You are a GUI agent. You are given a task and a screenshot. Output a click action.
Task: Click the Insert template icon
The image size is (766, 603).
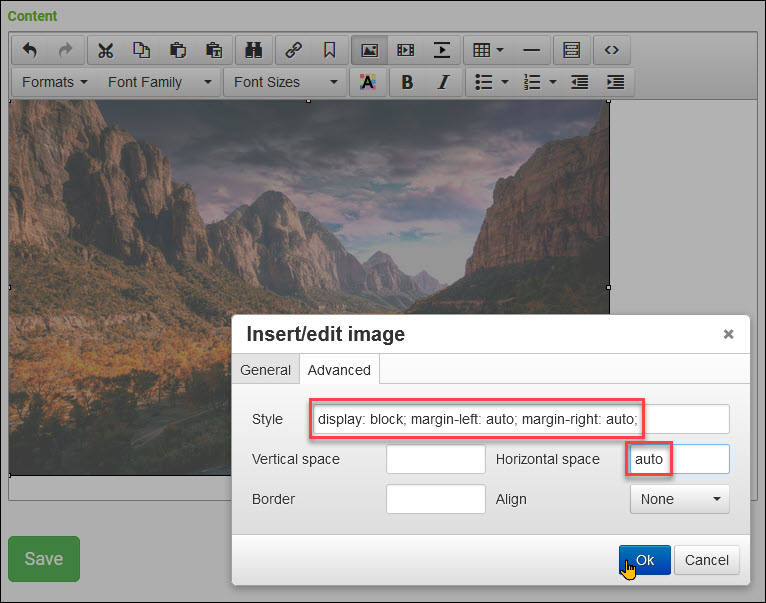[572, 50]
